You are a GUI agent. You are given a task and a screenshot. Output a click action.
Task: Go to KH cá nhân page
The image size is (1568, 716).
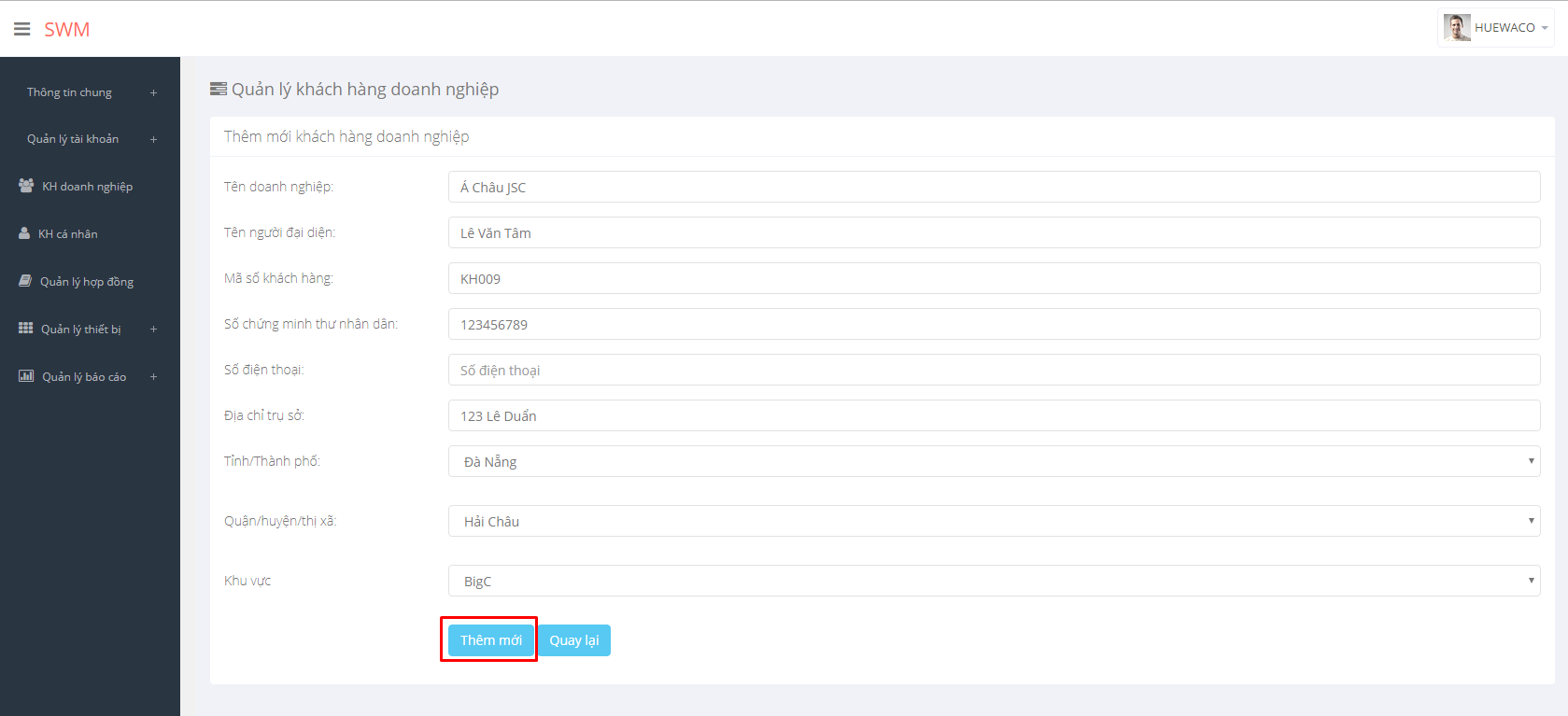pyautogui.click(x=67, y=234)
